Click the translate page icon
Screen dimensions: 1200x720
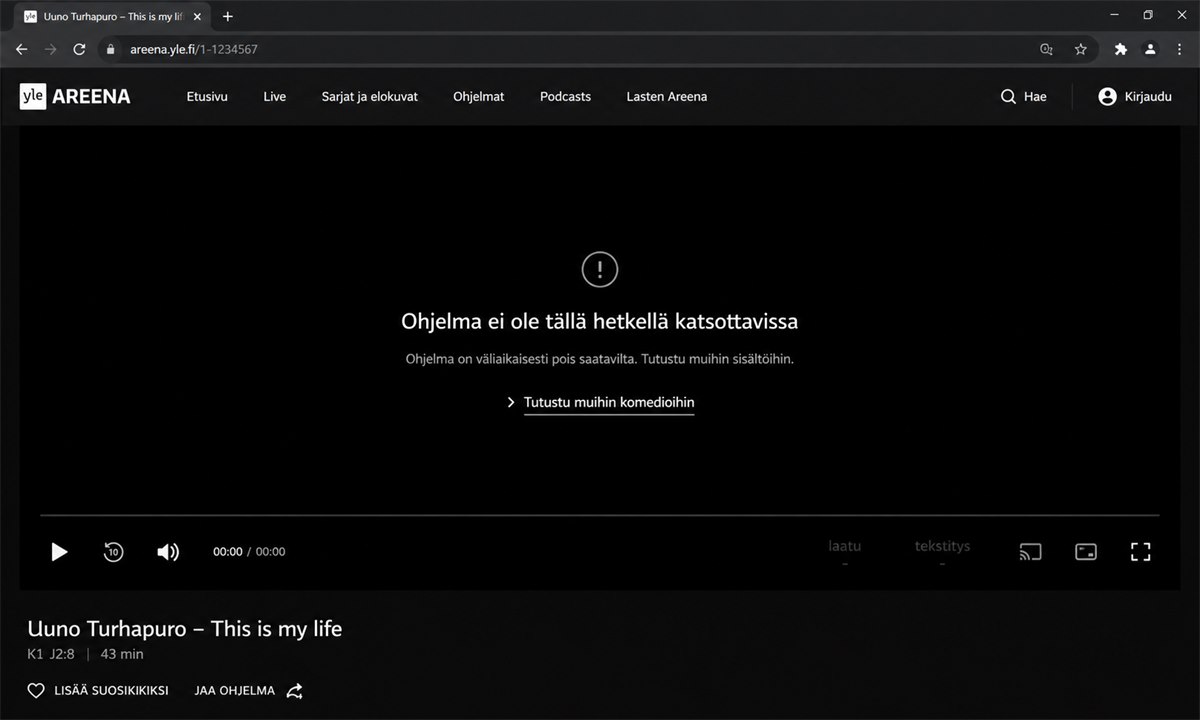pyautogui.click(x=1047, y=49)
